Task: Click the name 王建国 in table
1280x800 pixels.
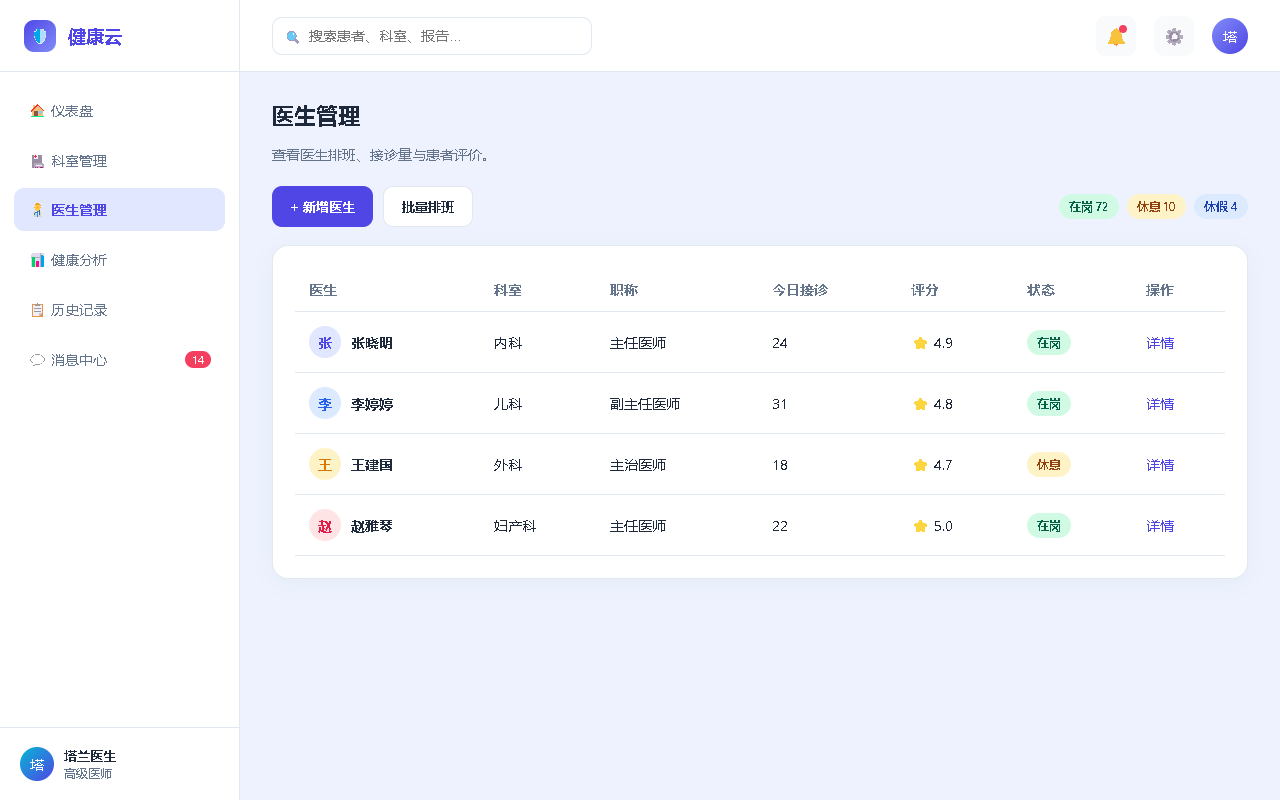Action: (x=372, y=465)
